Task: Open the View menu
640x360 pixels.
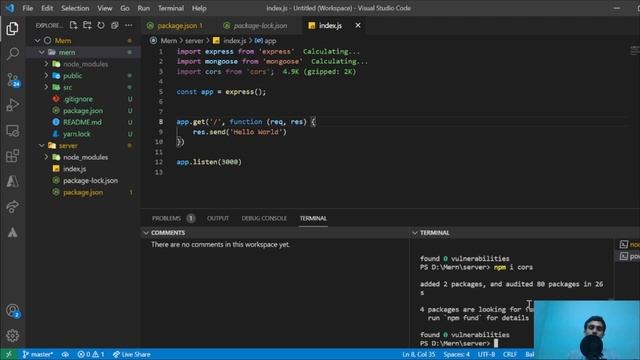Action: pos(104,8)
